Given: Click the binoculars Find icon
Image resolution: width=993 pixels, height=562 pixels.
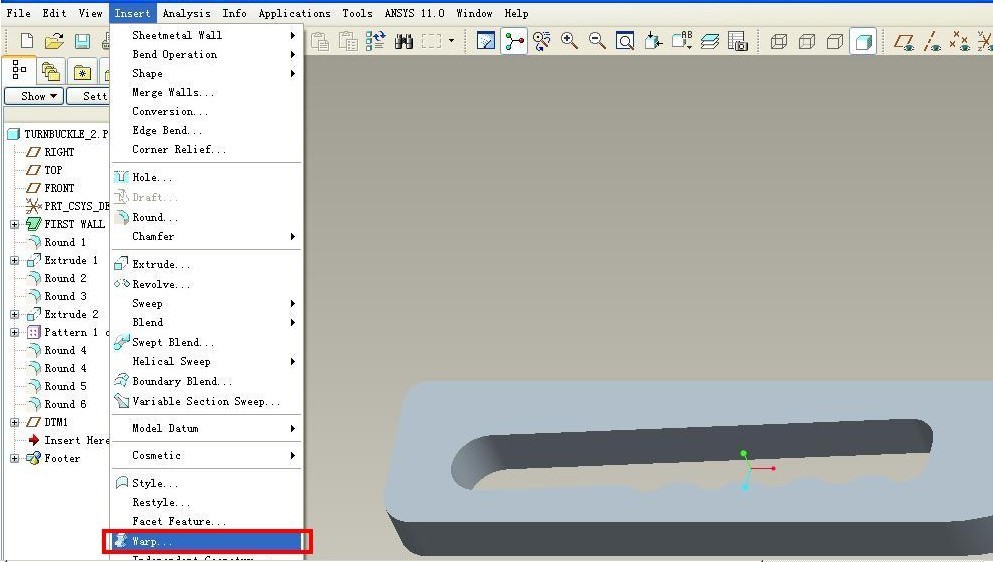Looking at the screenshot, I should pyautogui.click(x=403, y=42).
